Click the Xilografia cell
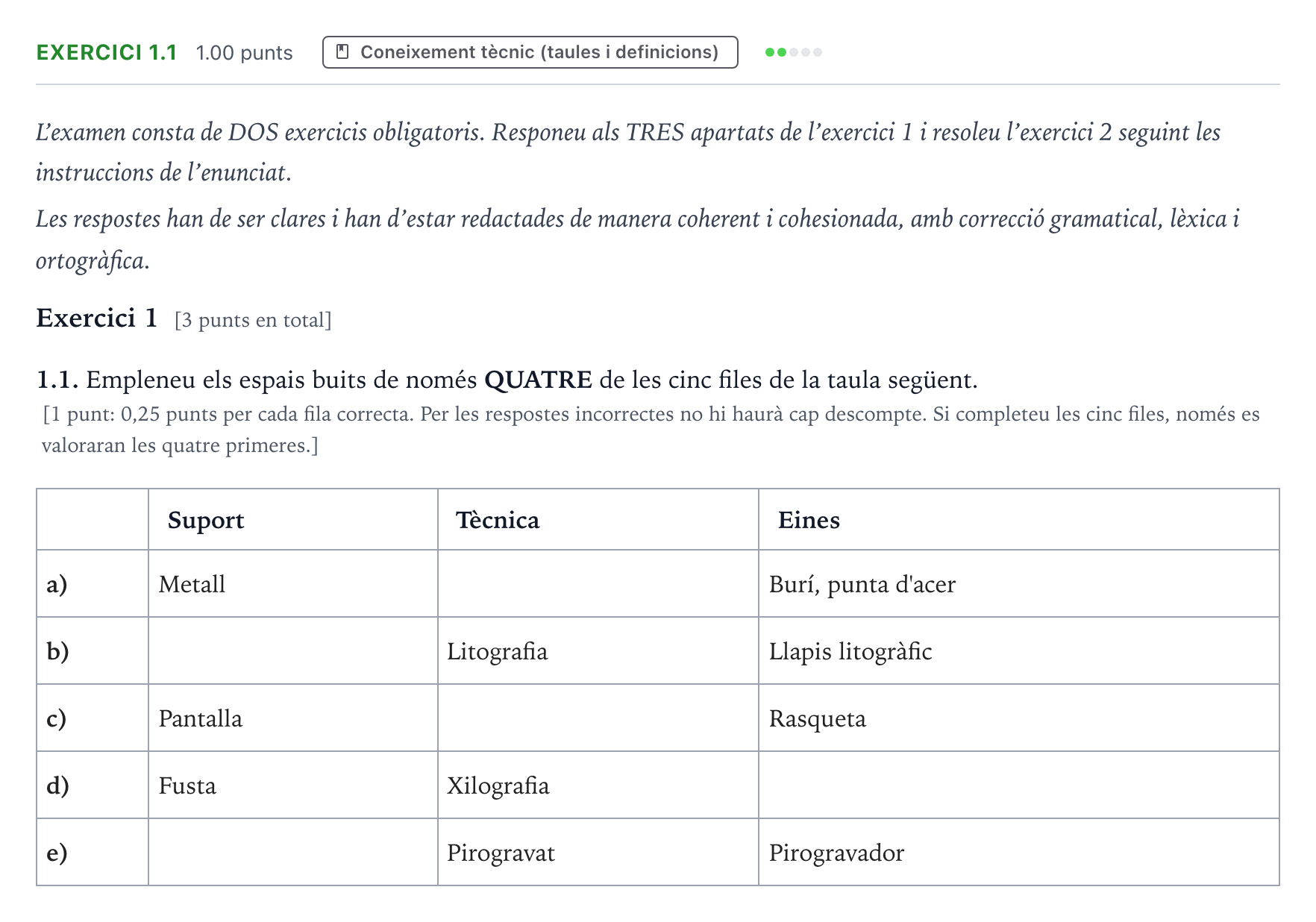The image size is (1316, 922). click(598, 785)
